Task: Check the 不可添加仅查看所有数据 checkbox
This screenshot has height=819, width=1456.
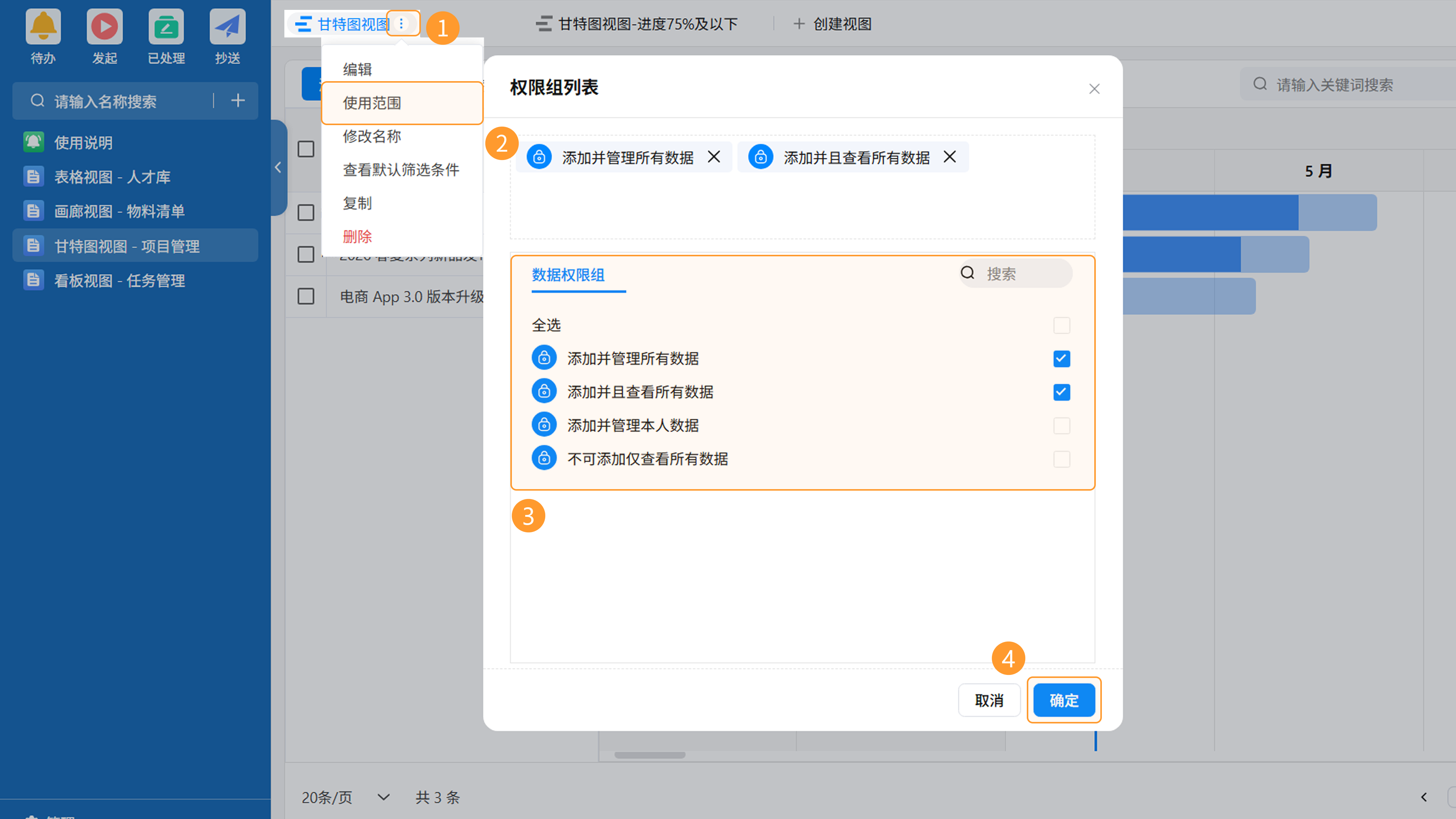Action: tap(1062, 459)
